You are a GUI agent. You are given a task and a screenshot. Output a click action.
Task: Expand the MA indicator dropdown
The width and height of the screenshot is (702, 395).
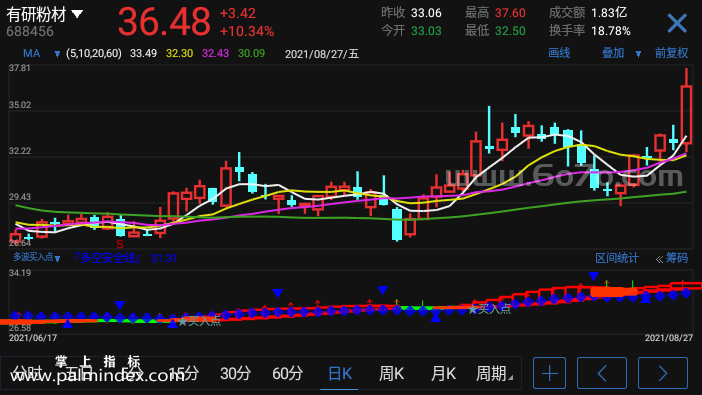tap(57, 54)
